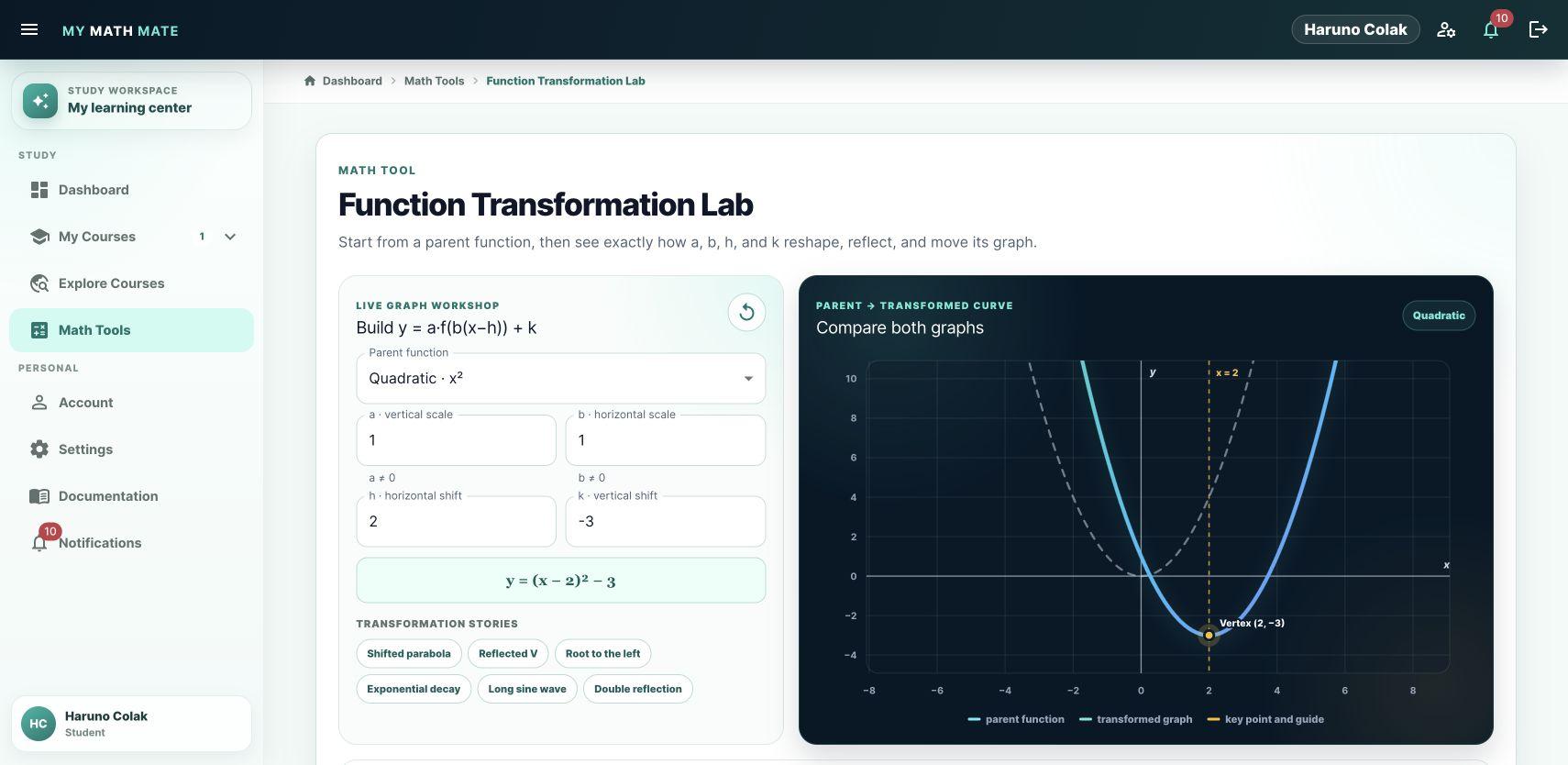This screenshot has width=1568, height=765.
Task: Click the h horizontal shift input
Action: pyautogui.click(x=456, y=522)
